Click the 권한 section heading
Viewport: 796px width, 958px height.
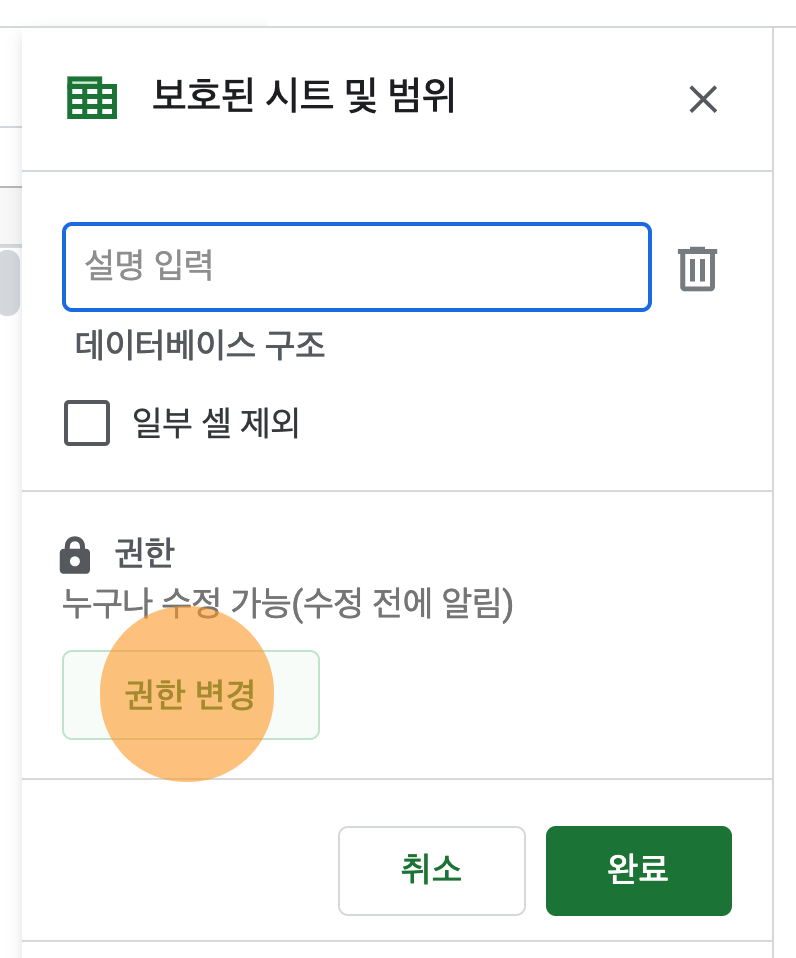click(145, 554)
